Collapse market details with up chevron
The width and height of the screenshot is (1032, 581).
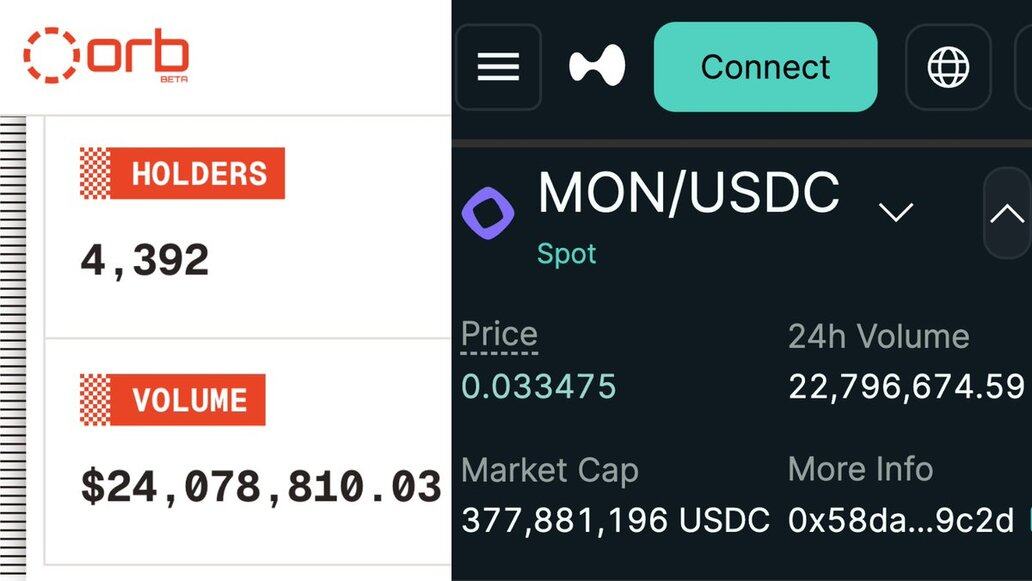pos(1007,213)
